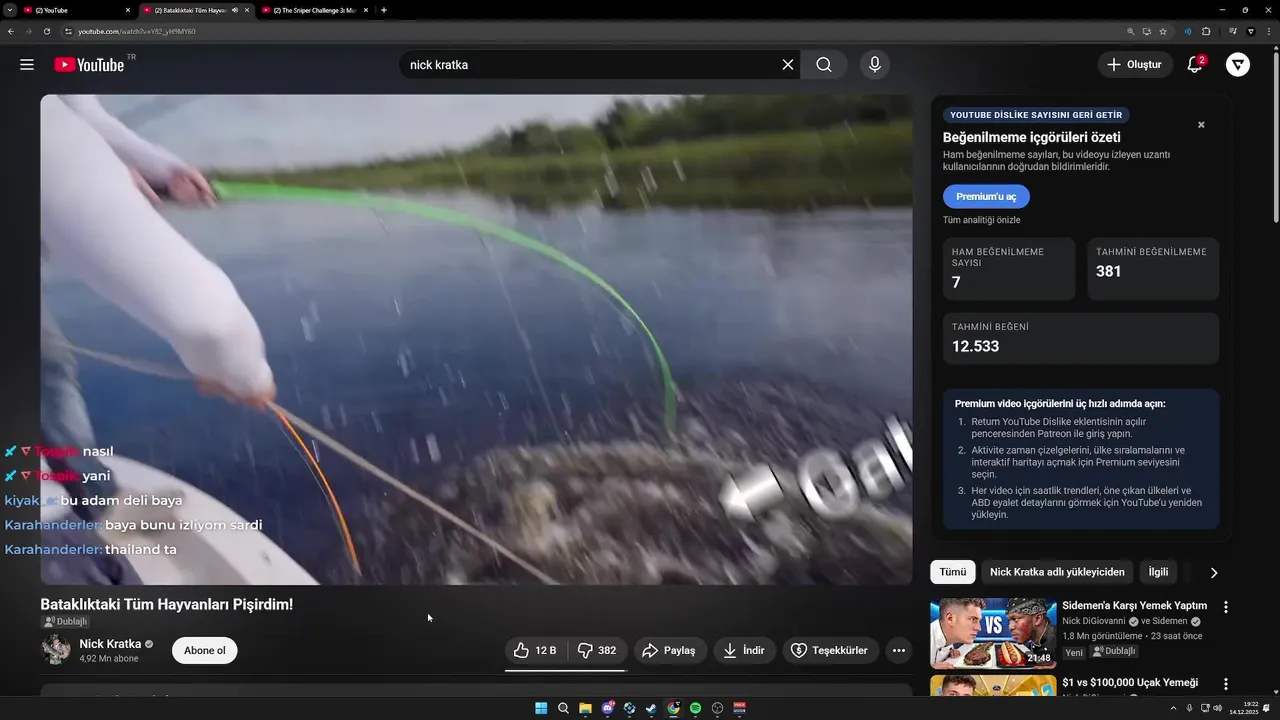Image resolution: width=1280 pixels, height=720 pixels.
Task: Open notifications bell
Action: click(x=1195, y=65)
